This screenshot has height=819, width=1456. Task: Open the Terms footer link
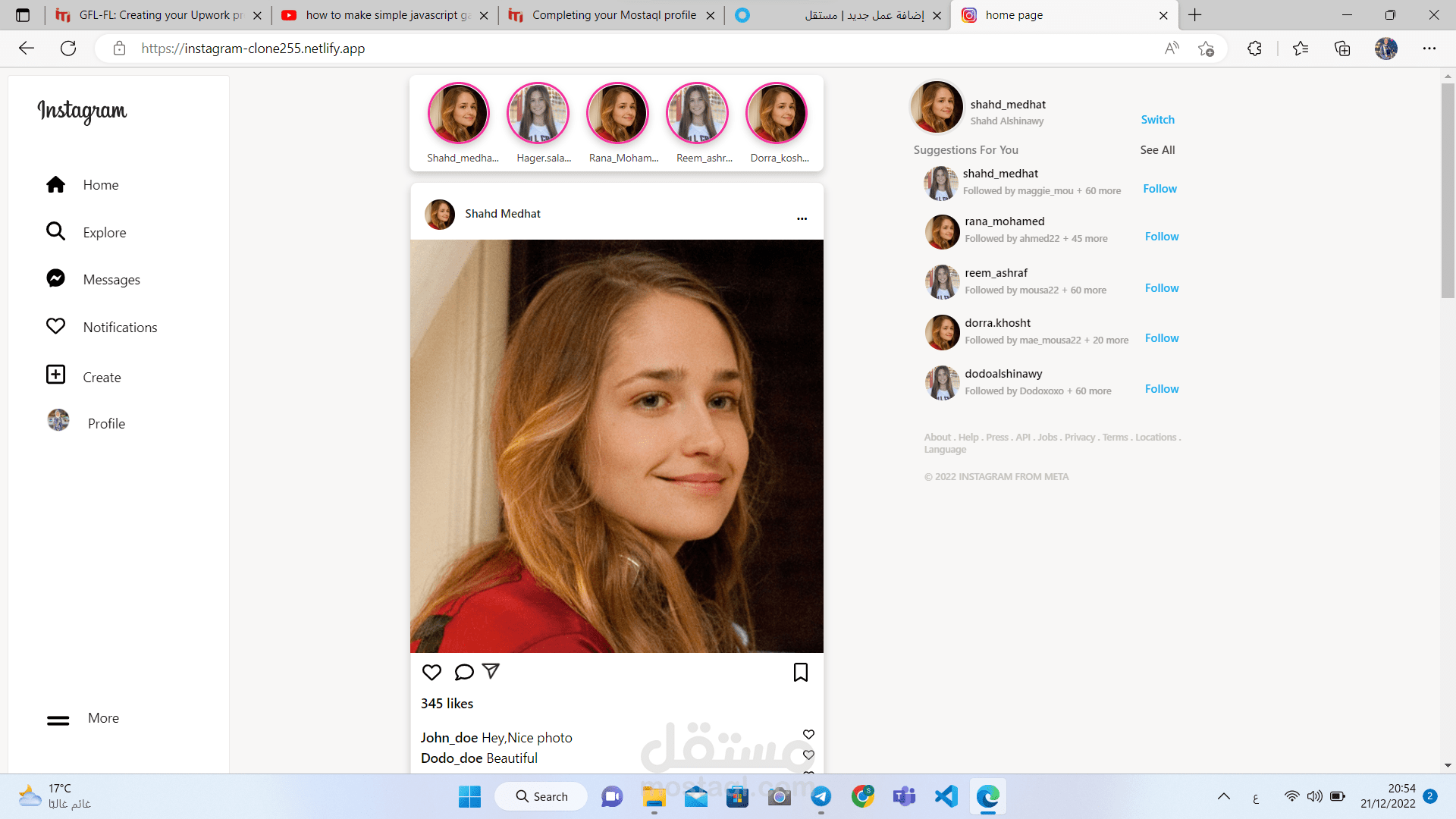click(1115, 438)
